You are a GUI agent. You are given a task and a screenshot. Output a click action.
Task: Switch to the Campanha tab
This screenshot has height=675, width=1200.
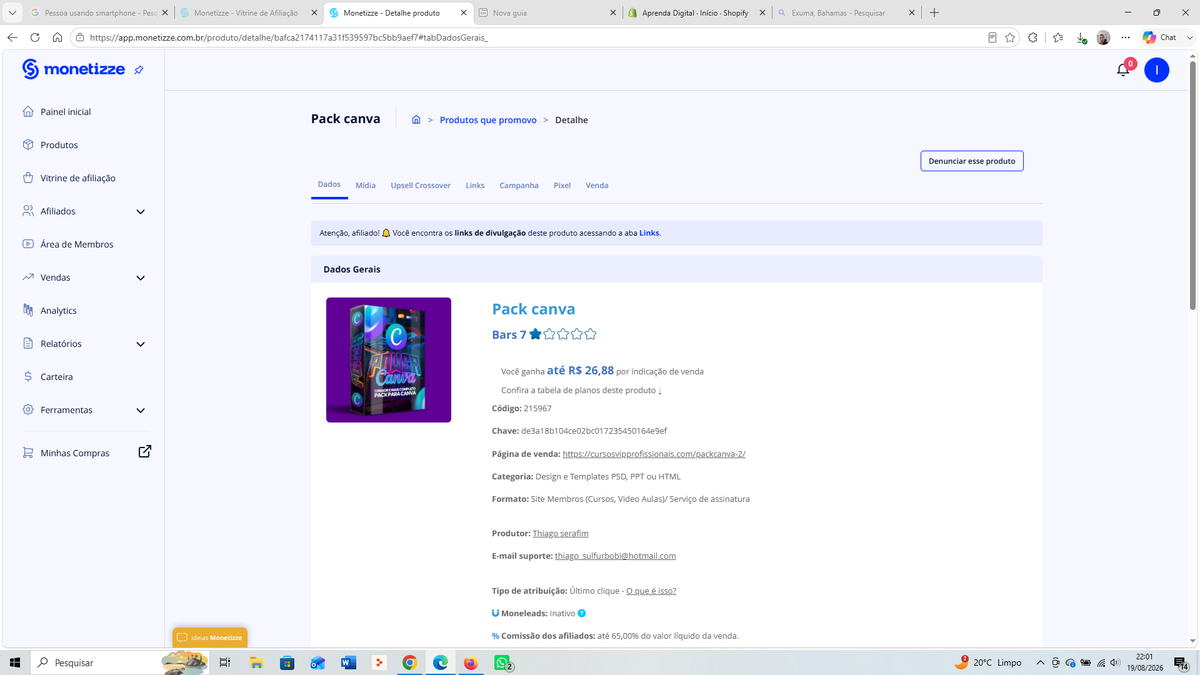[x=519, y=185]
